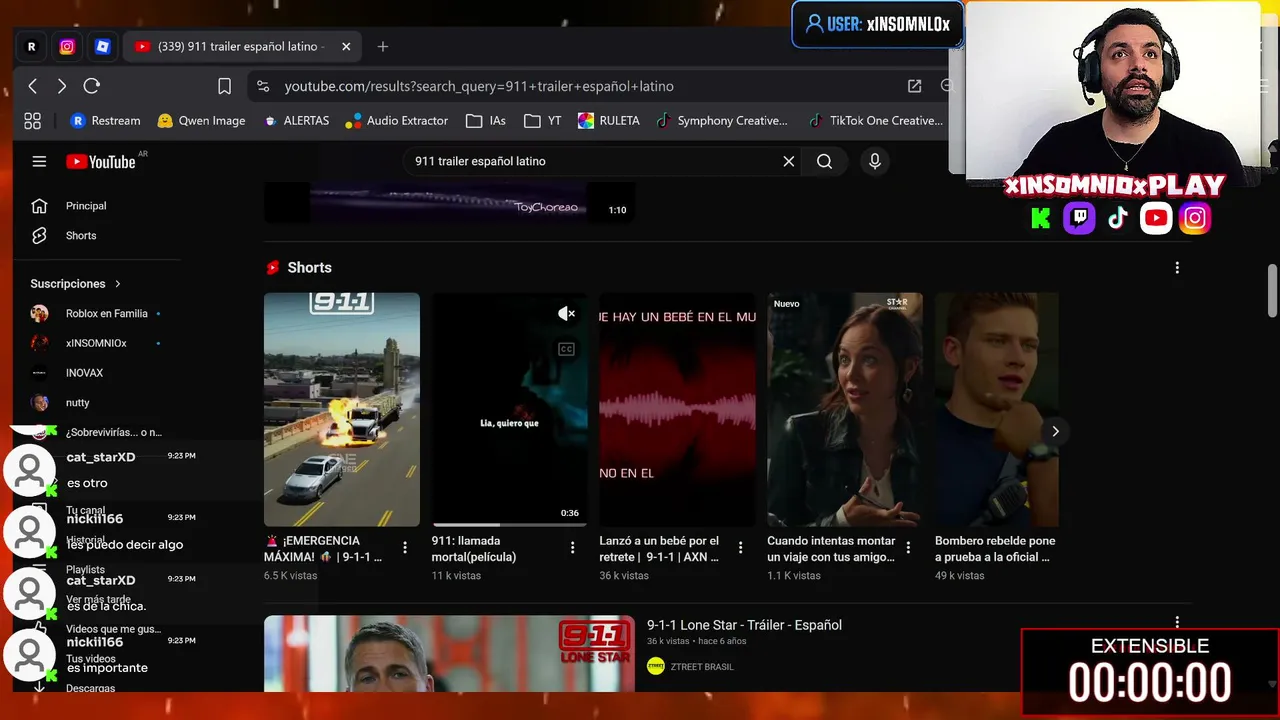Reload the YouTube page
Image resolution: width=1280 pixels, height=720 pixels.
[x=92, y=86]
